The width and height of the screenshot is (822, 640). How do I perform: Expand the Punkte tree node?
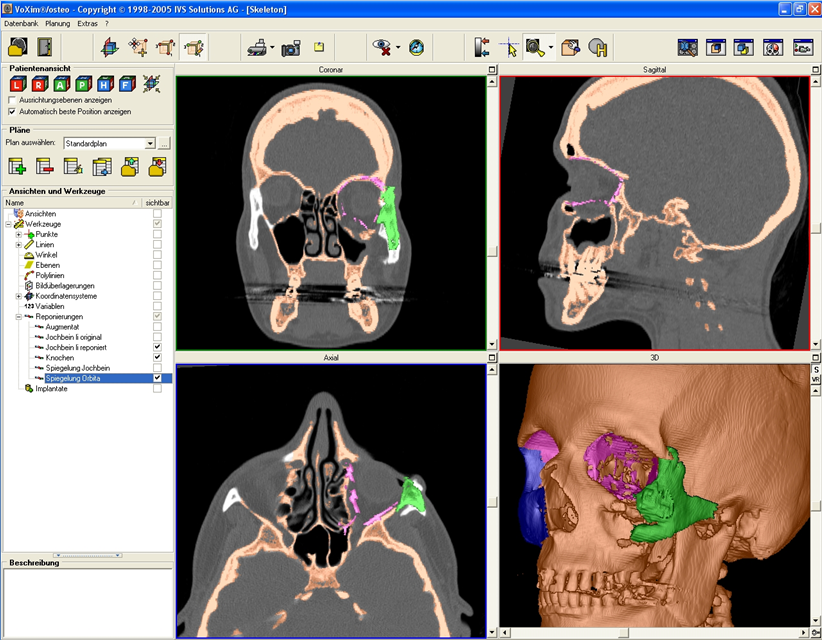18,235
